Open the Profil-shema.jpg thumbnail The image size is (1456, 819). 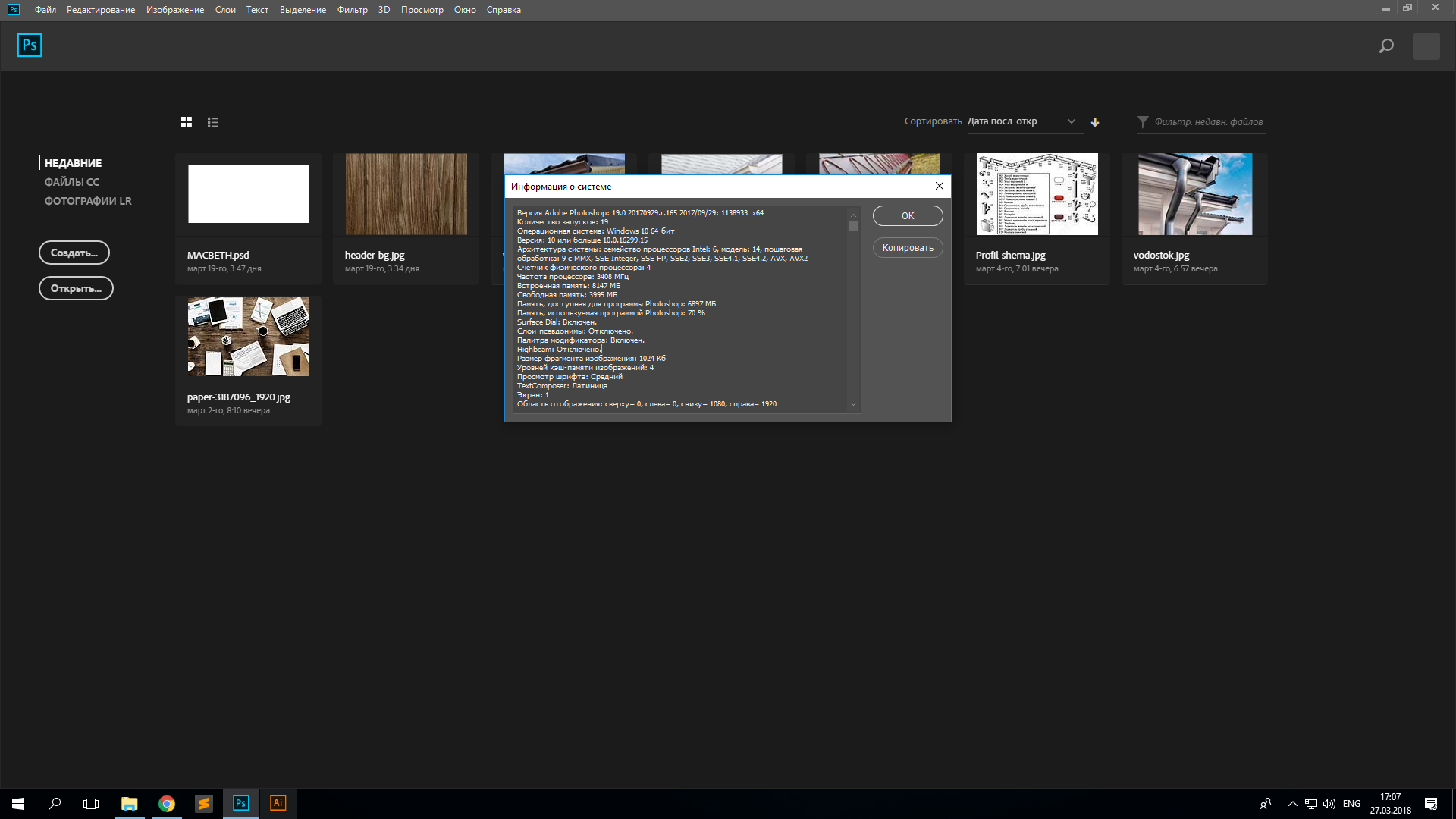(1037, 194)
